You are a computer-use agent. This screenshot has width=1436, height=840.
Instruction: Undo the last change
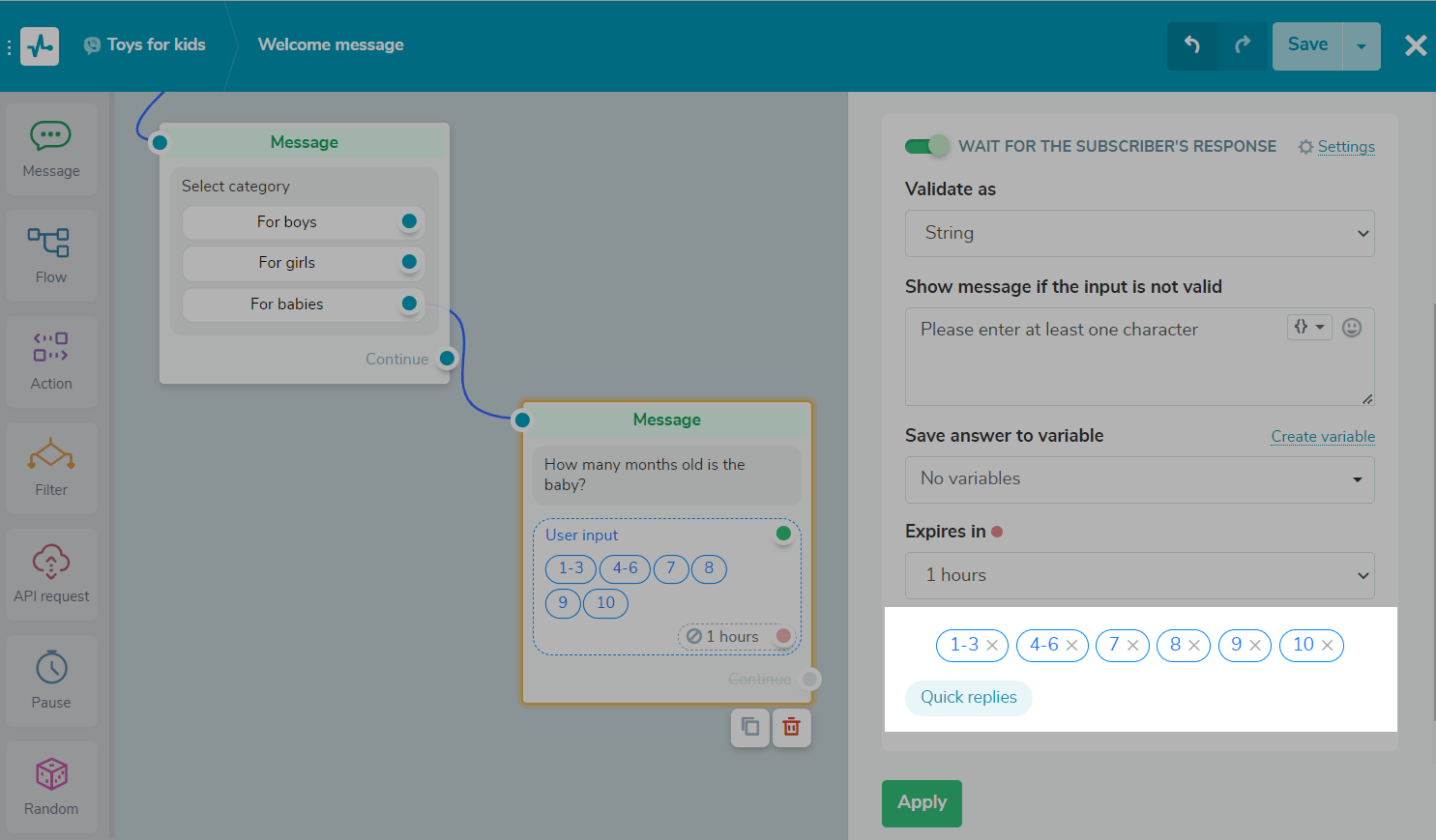pyautogui.click(x=1192, y=45)
